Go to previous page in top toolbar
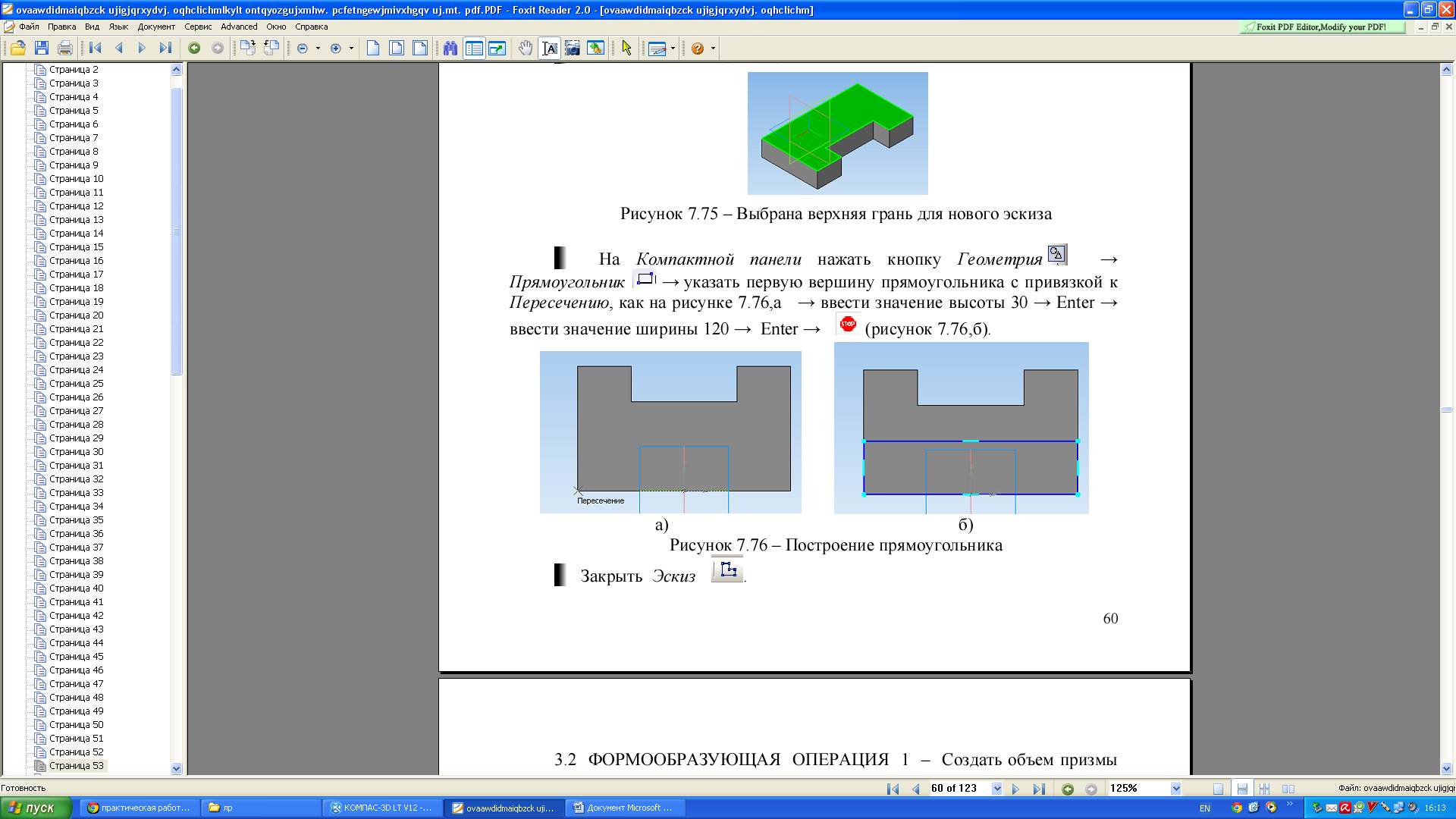This screenshot has height=819, width=1456. click(x=119, y=48)
